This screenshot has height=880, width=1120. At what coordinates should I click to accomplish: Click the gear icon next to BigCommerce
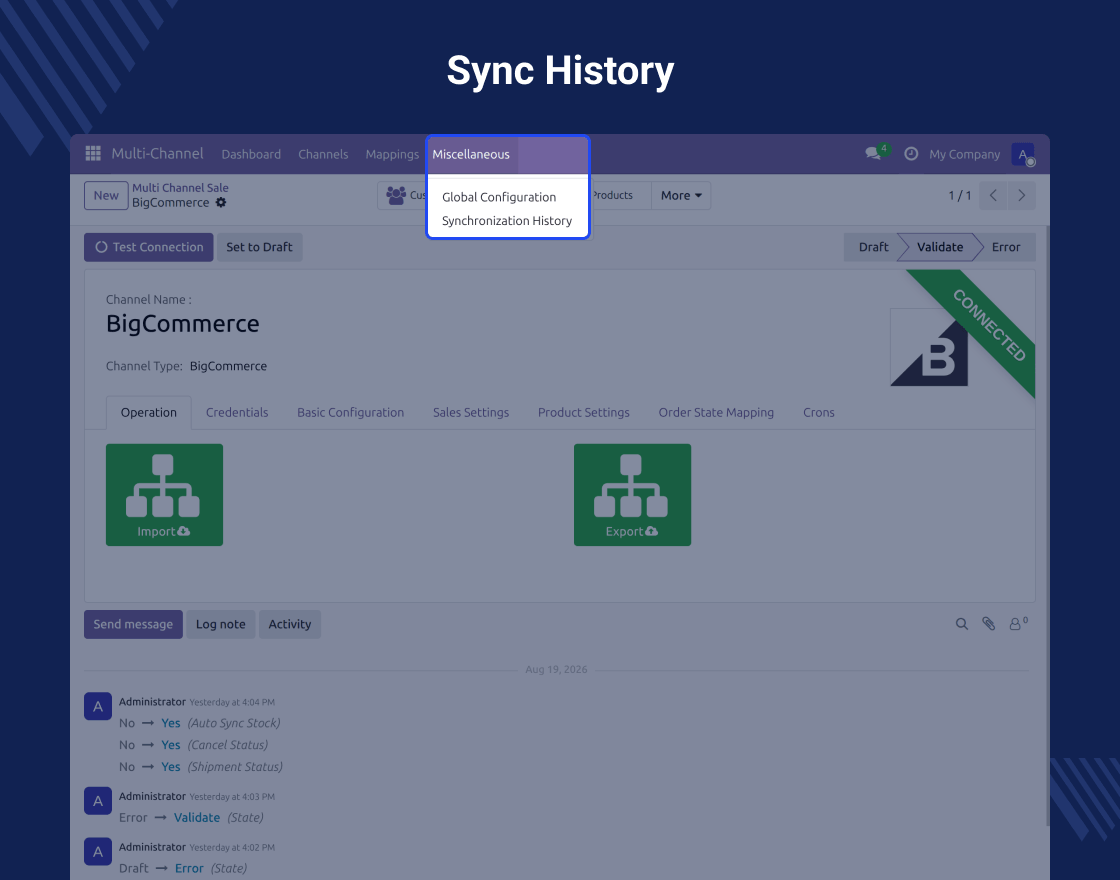click(x=221, y=203)
